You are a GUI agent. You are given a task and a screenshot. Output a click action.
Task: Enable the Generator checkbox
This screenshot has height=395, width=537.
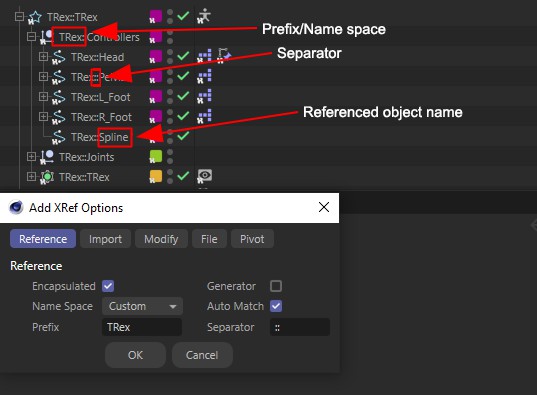(276, 286)
